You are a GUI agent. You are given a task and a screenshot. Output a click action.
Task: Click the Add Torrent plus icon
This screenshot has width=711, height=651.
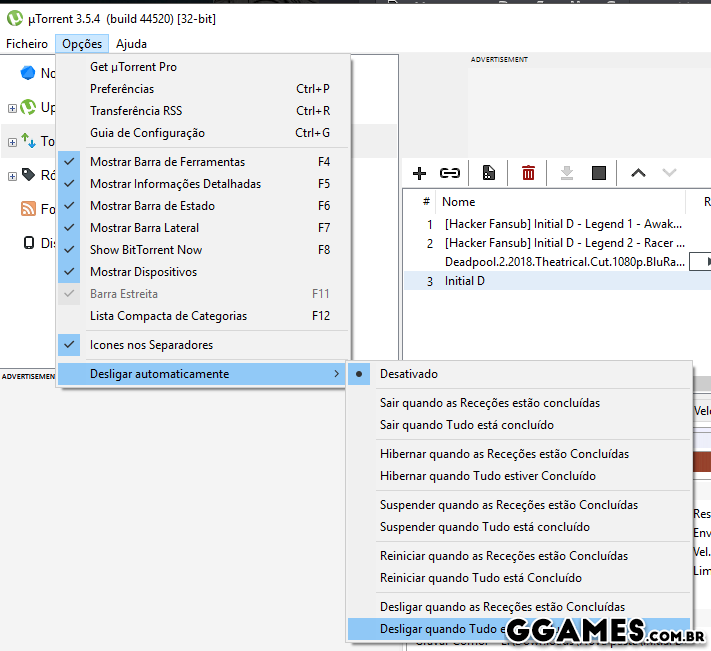pos(420,173)
